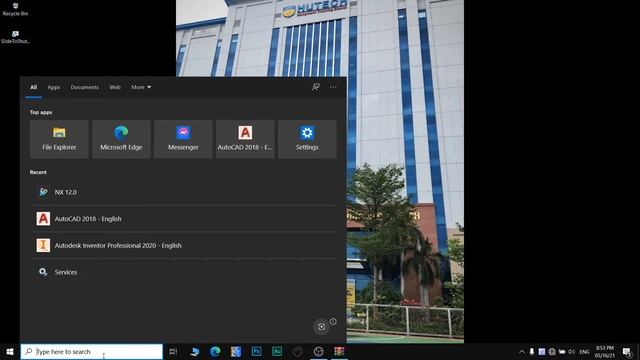Launch Microsoft Edge from Top apps
The width and height of the screenshot is (640, 360).
[121, 139]
